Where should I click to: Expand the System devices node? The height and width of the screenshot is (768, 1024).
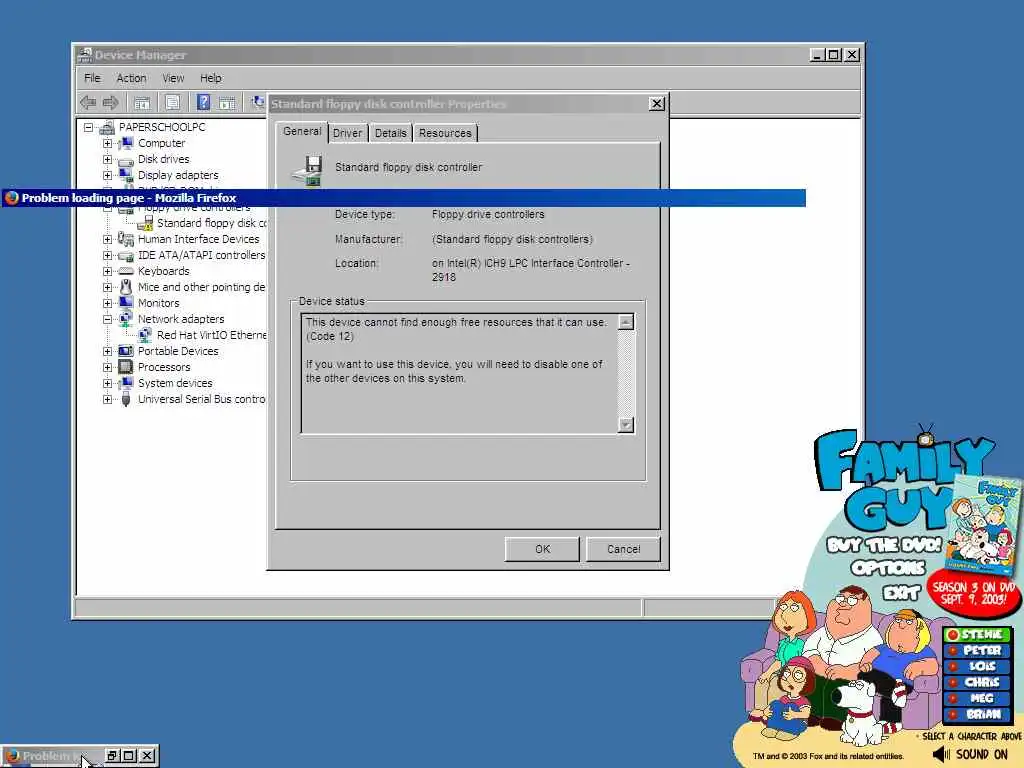(107, 383)
